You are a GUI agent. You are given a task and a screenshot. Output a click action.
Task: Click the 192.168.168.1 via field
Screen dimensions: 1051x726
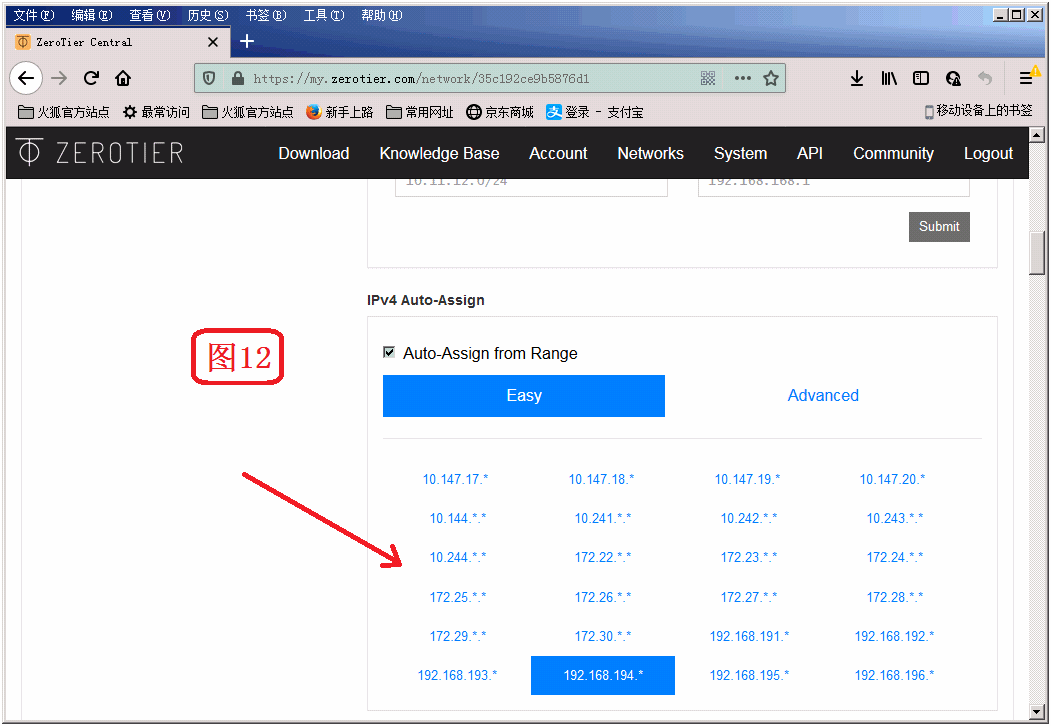833,187
